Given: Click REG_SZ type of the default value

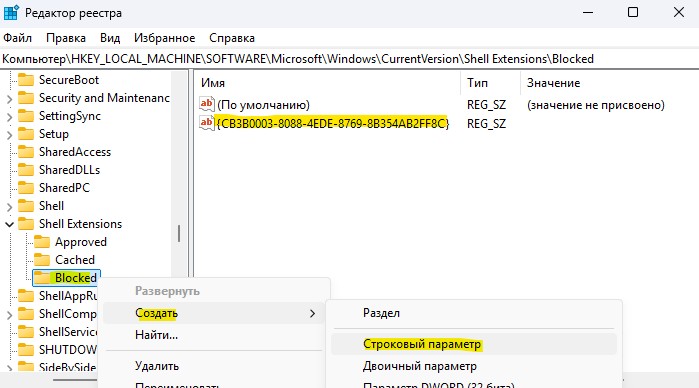Looking at the screenshot, I should point(486,105).
